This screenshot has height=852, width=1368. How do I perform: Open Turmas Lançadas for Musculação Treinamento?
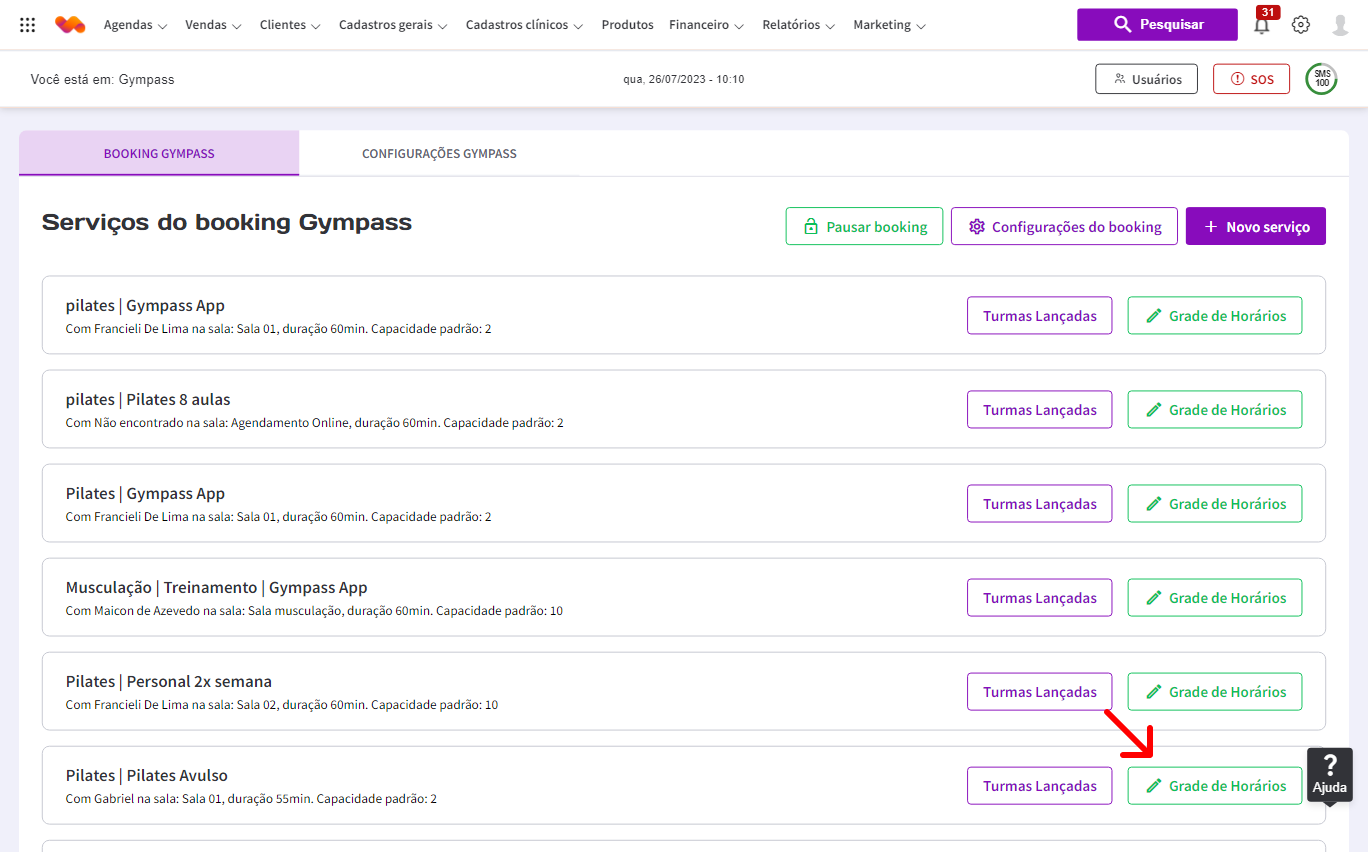[1039, 597]
